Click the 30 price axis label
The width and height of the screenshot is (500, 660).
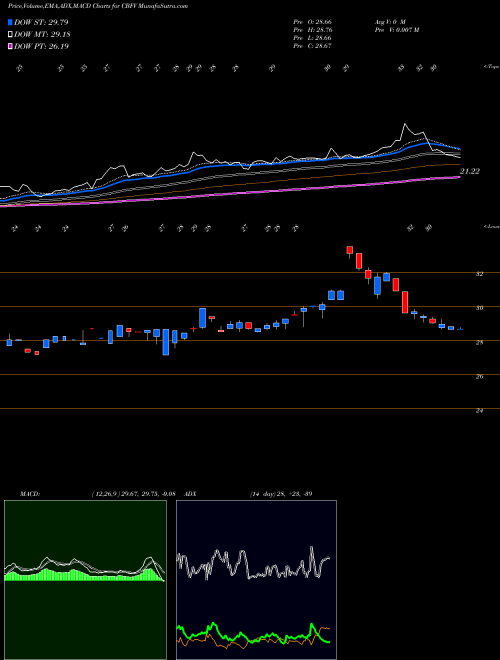click(x=479, y=308)
